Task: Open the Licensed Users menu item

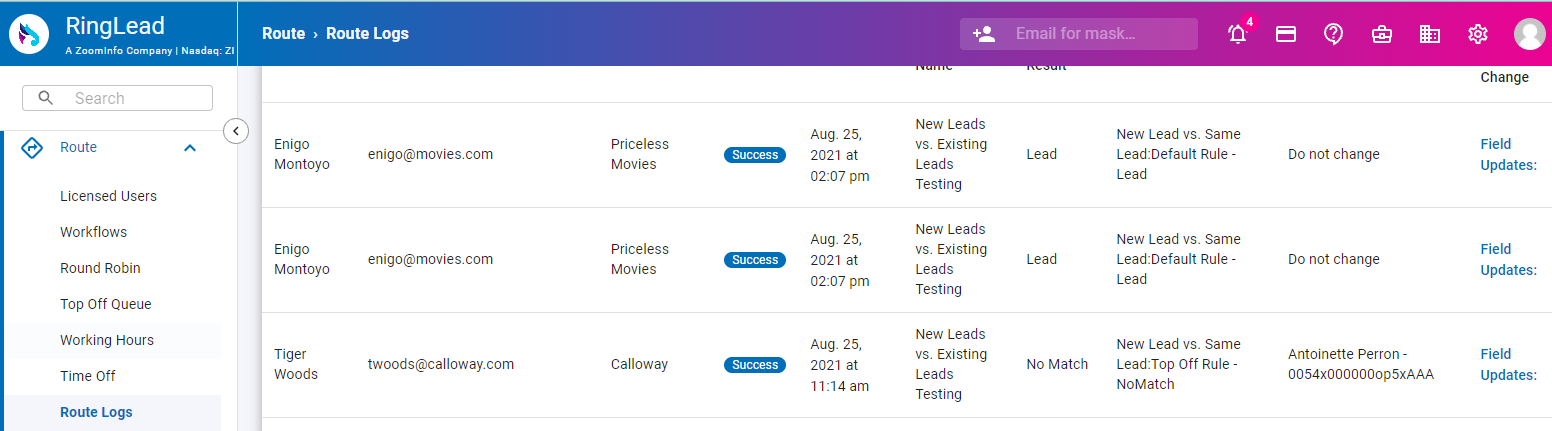Action: (x=108, y=196)
